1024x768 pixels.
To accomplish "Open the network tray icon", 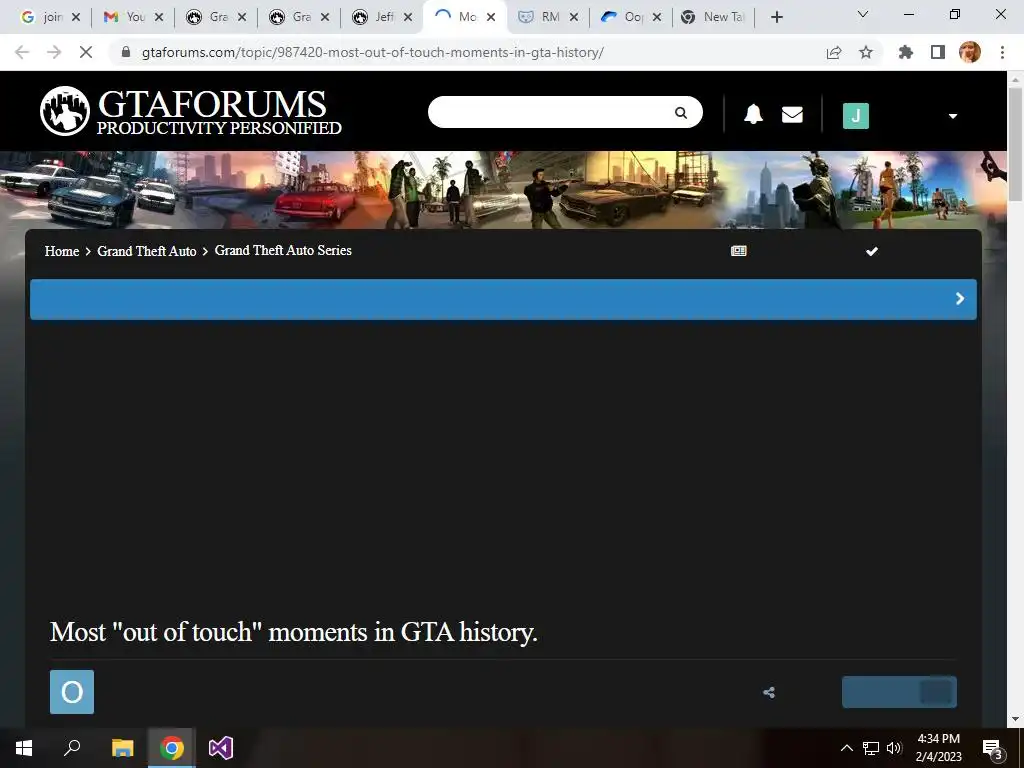I will pyautogui.click(x=871, y=748).
